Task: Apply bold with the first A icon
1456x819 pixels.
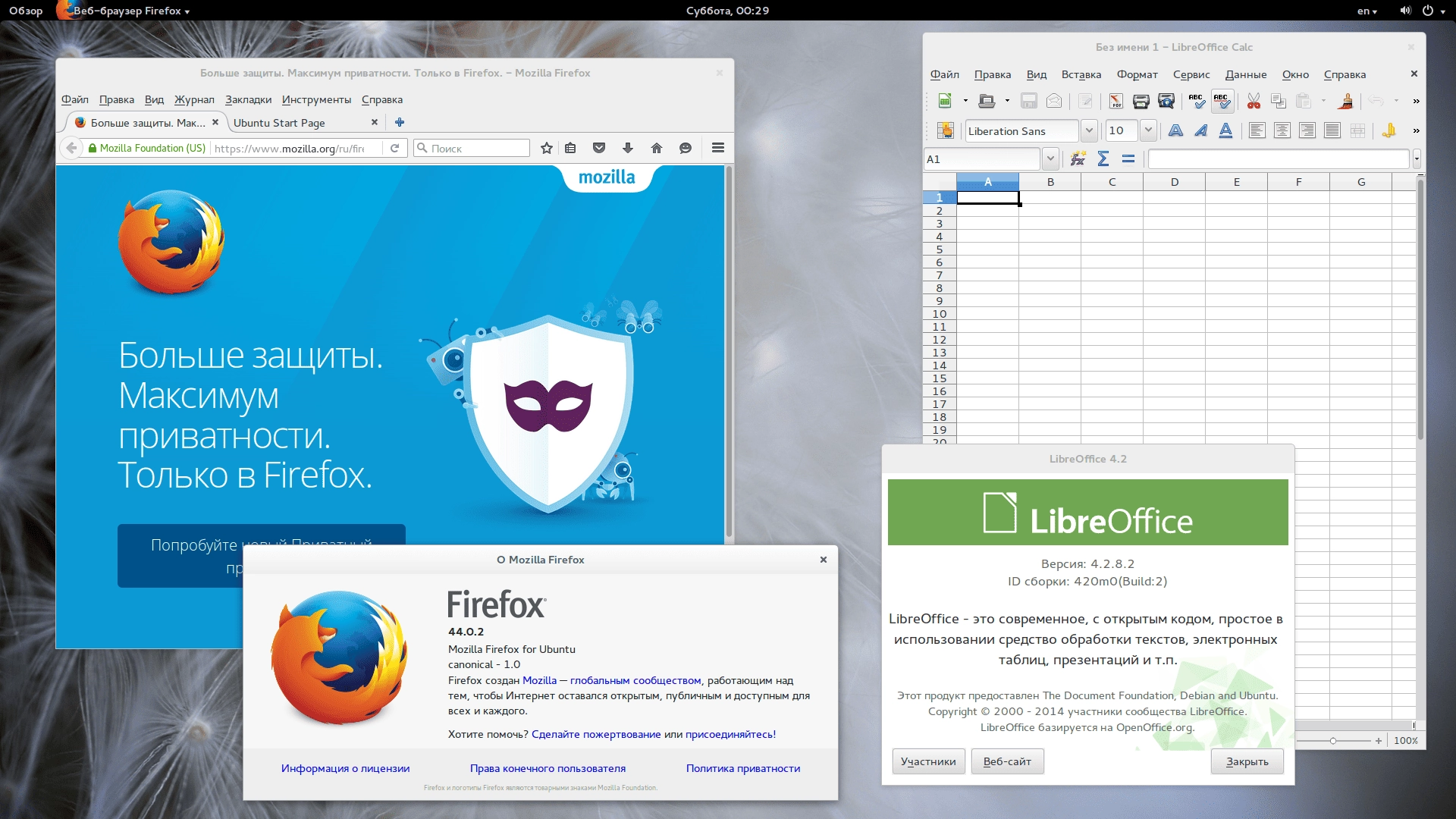Action: [x=1175, y=130]
